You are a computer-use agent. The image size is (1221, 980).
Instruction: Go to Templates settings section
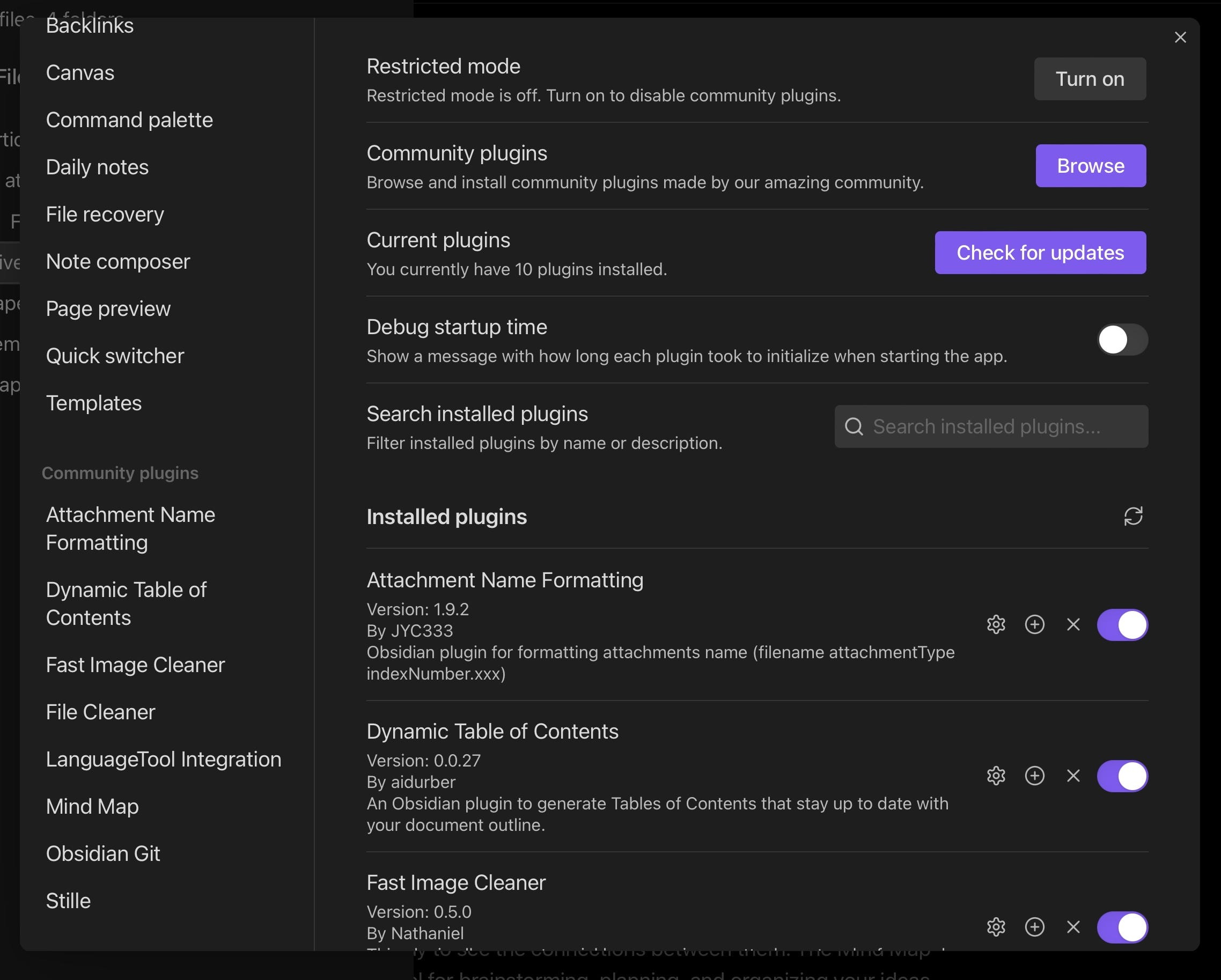coord(94,403)
